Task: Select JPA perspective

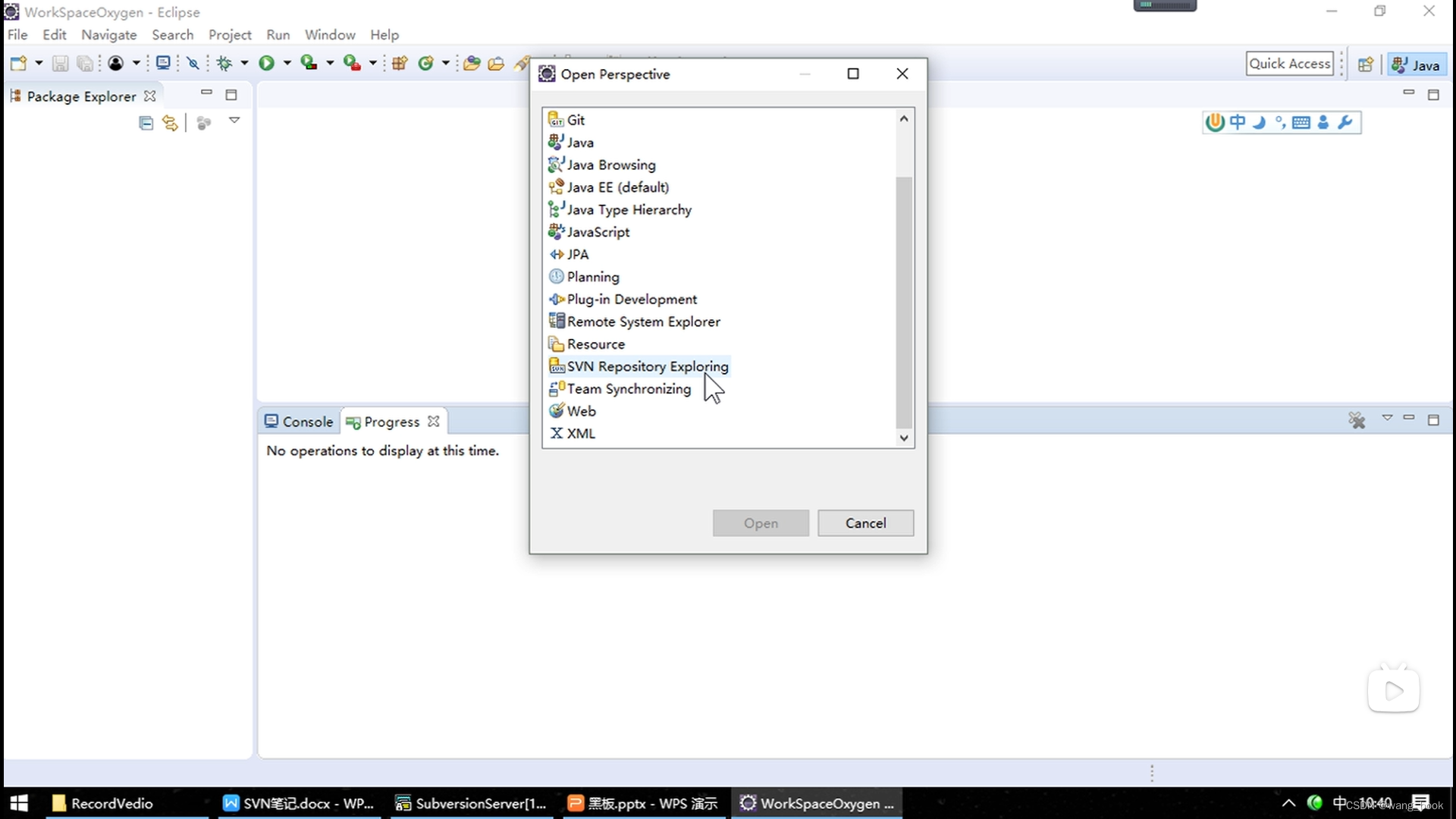Action: (x=569, y=254)
